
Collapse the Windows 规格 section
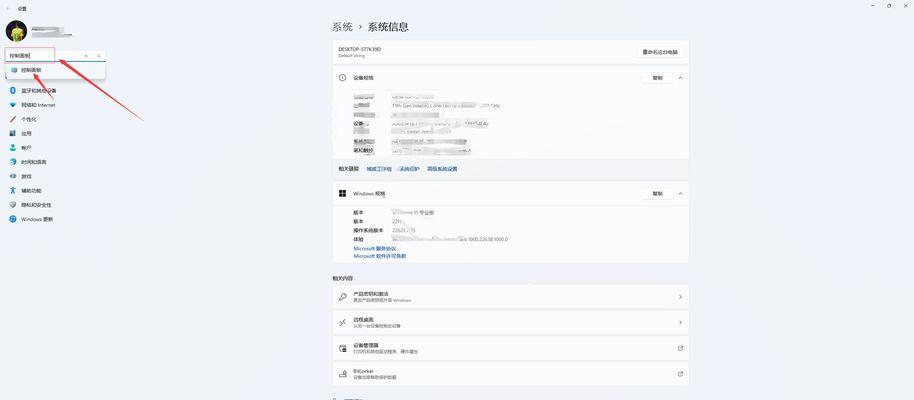(x=680, y=193)
